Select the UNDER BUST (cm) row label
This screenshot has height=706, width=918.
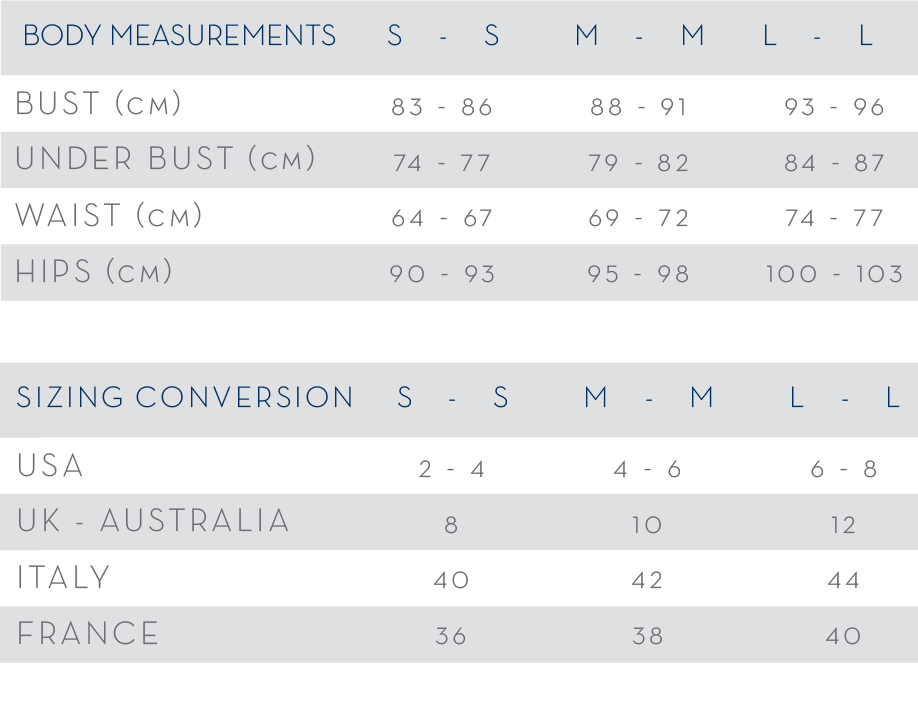point(166,159)
